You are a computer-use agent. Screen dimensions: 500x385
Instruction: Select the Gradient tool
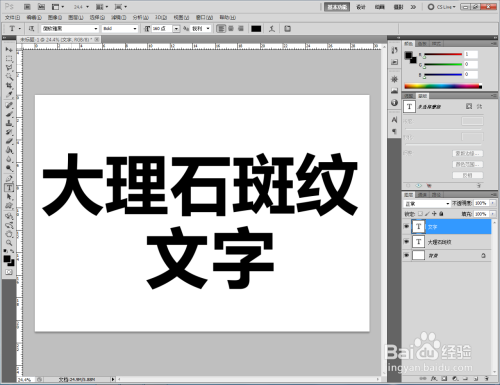(9, 150)
